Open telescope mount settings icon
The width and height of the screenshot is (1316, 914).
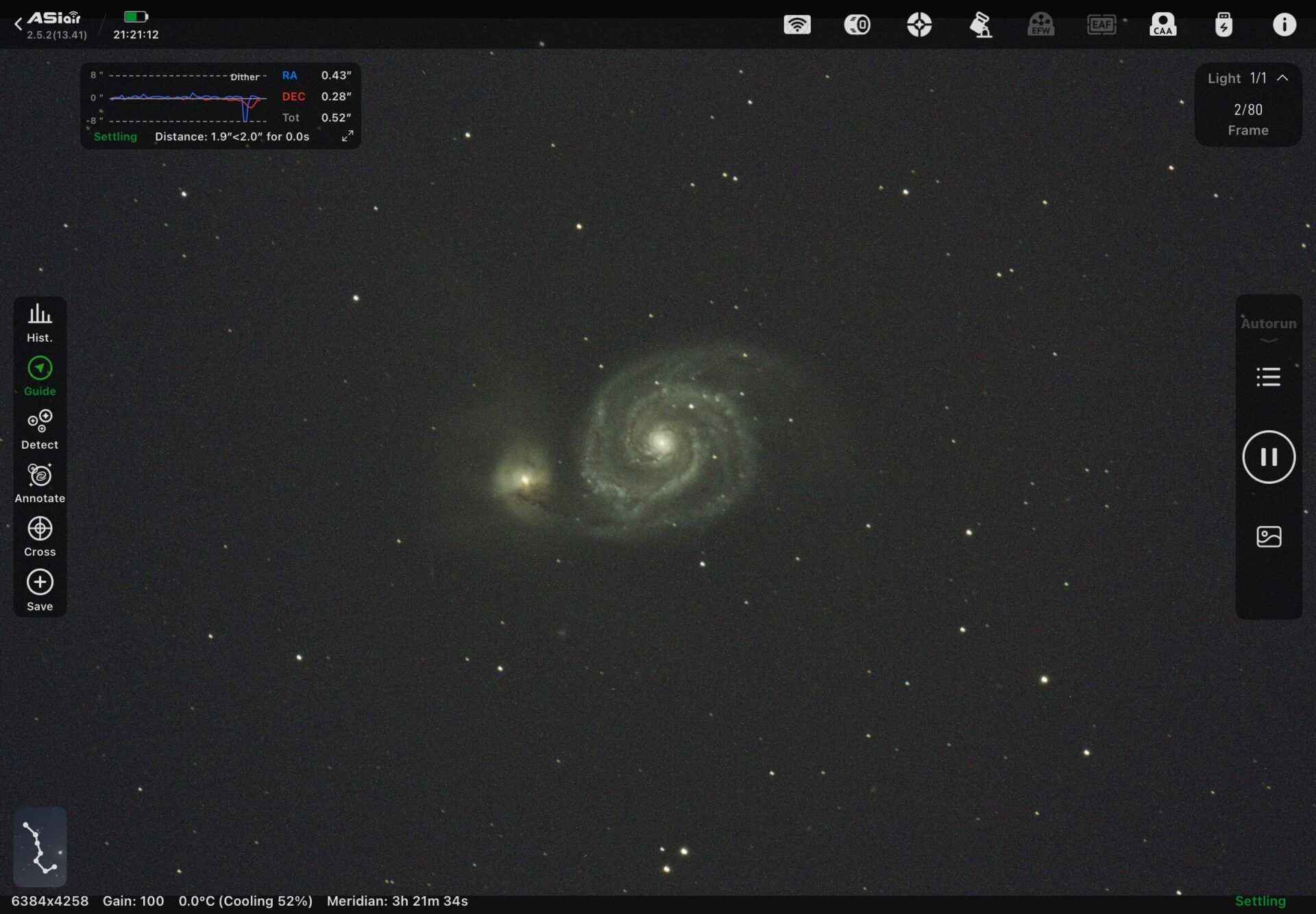pos(980,25)
